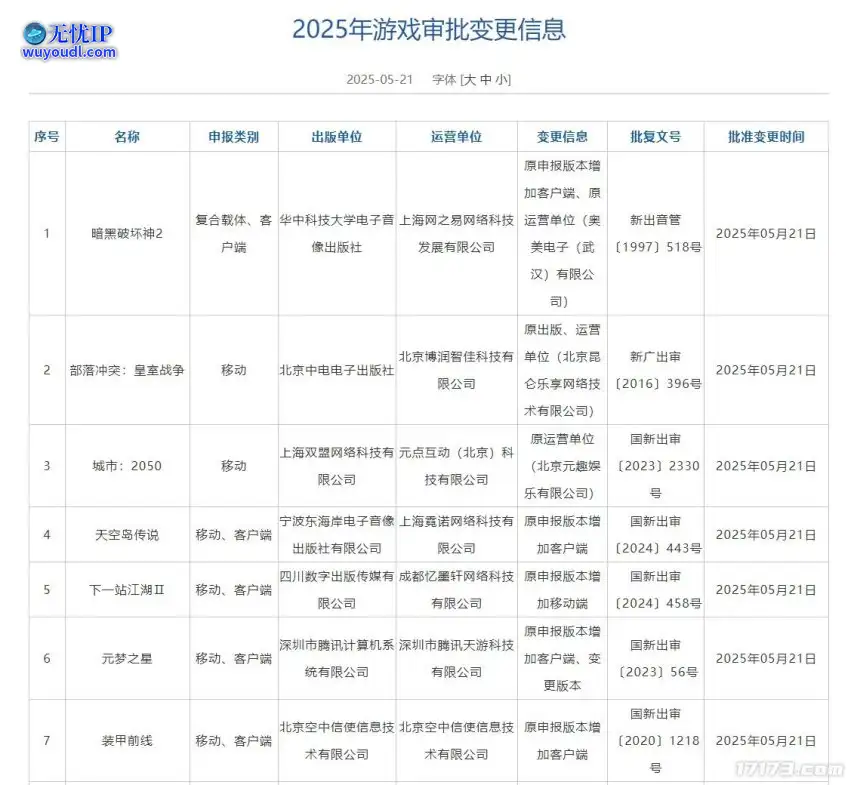Click approval number 国新出审〔2023〕2330号
The width and height of the screenshot is (854, 785).
[656, 466]
